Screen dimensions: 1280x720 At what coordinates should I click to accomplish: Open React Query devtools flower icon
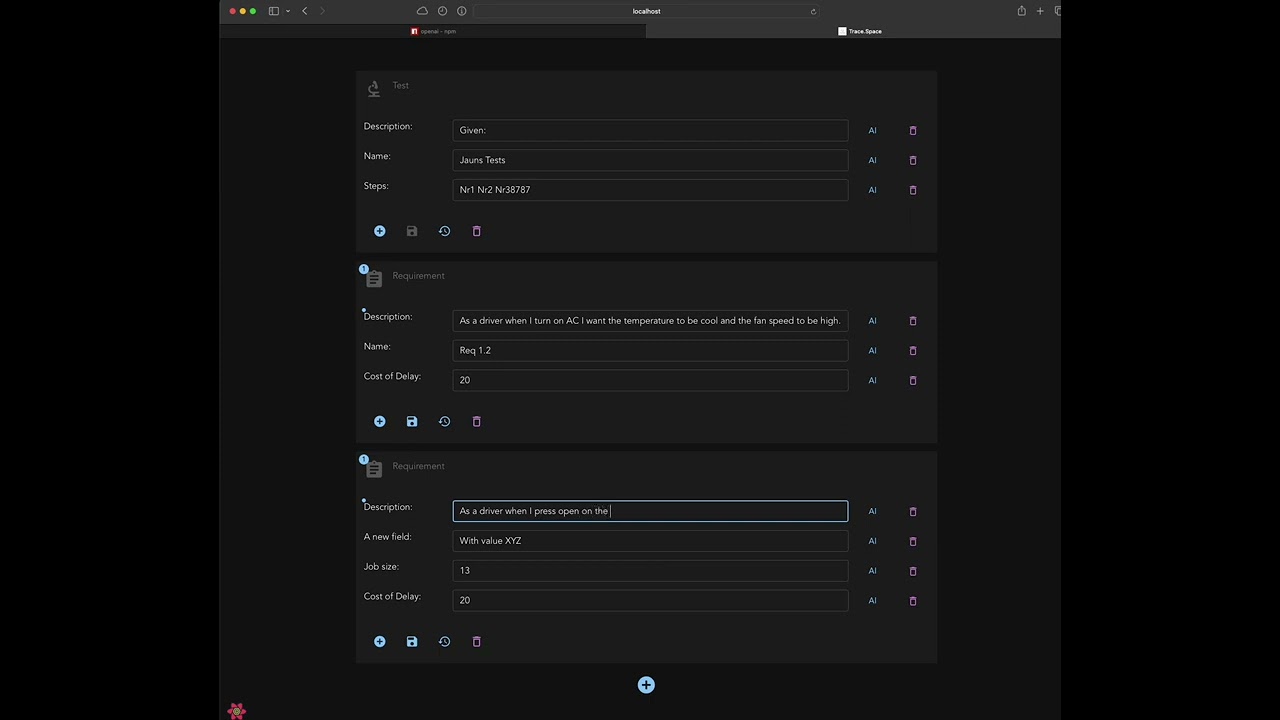coord(237,711)
